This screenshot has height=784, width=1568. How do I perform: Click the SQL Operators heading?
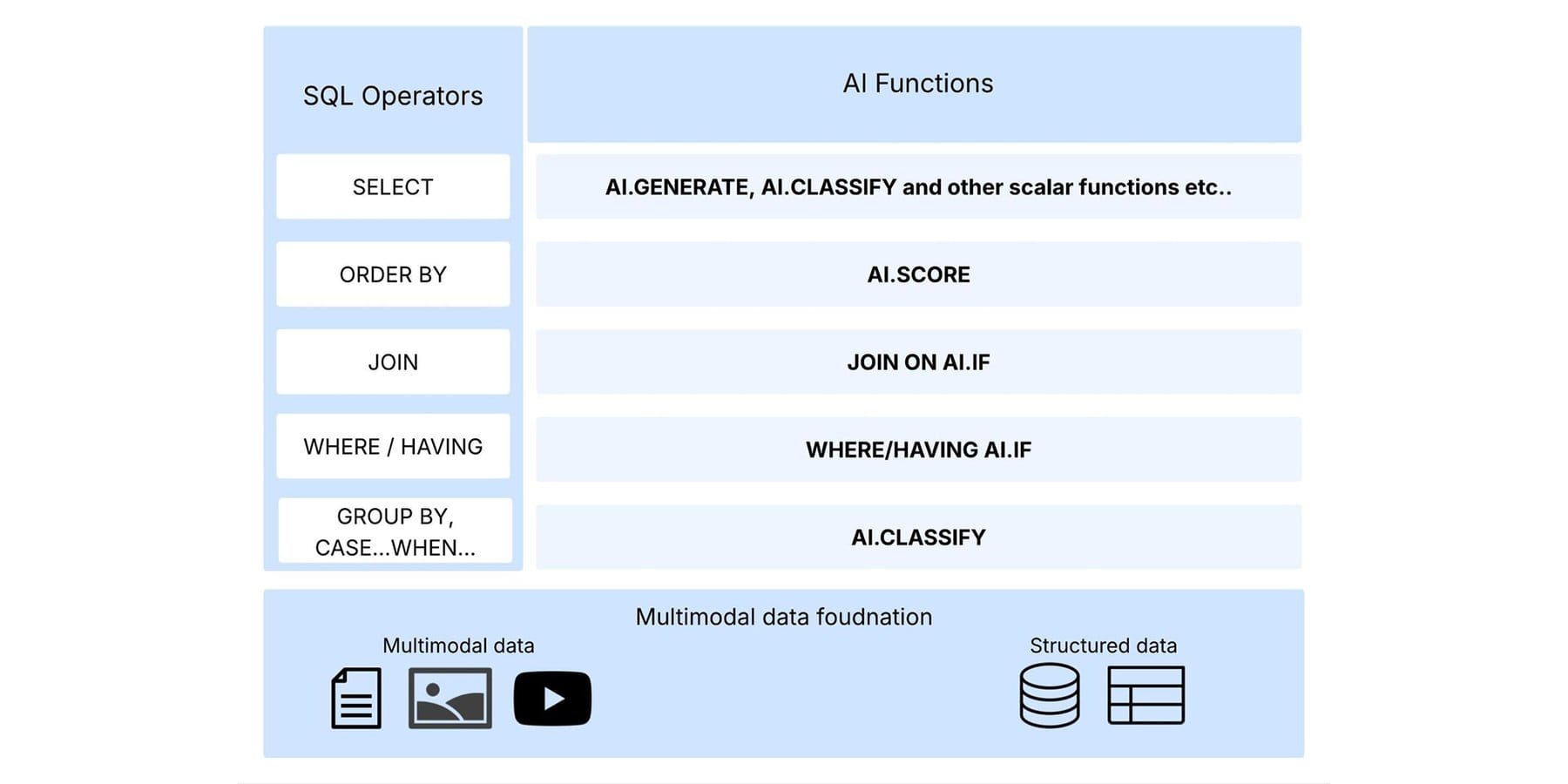[x=393, y=96]
